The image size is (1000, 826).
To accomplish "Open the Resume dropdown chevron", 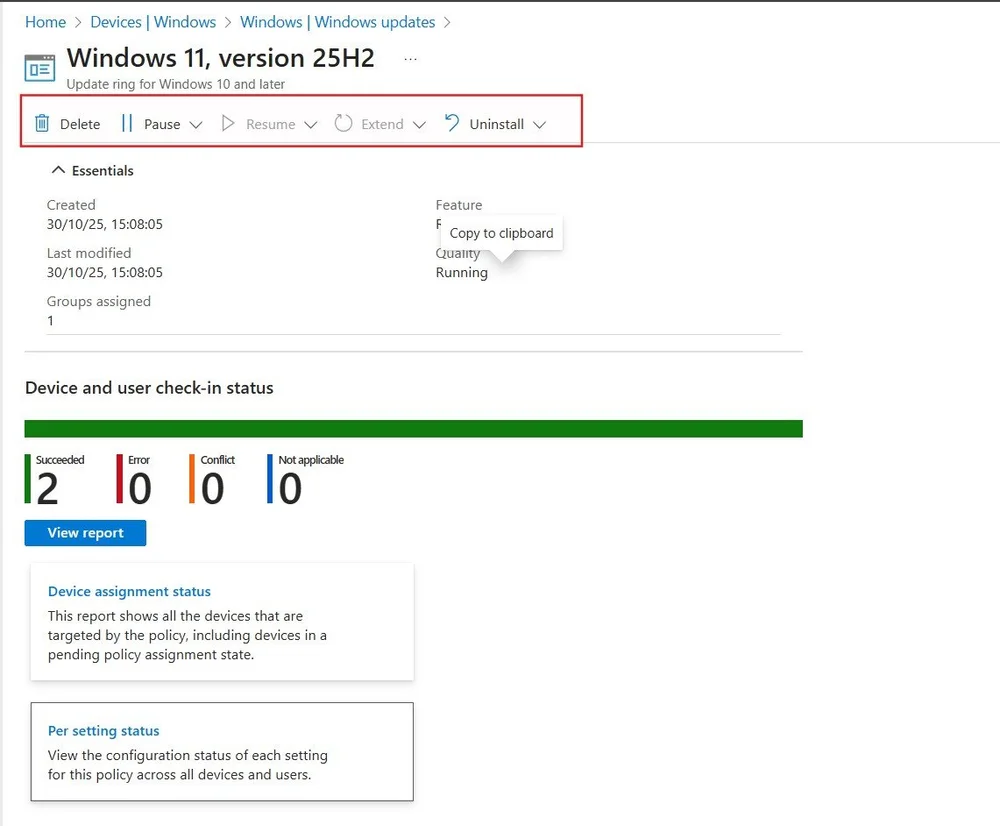I will click(x=311, y=124).
